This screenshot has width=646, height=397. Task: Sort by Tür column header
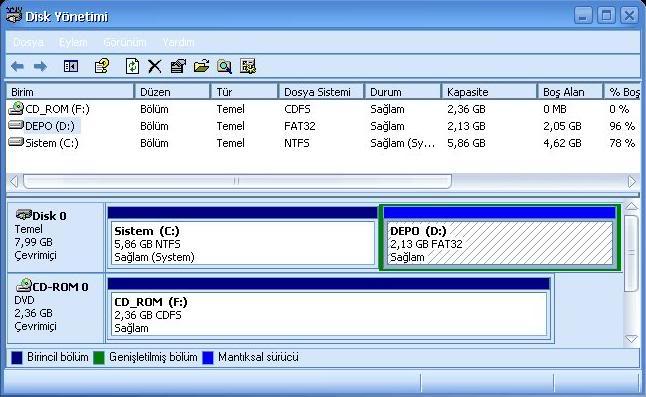click(x=245, y=91)
